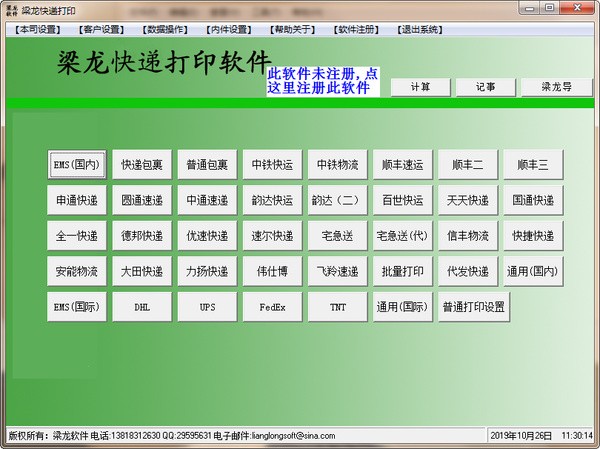
Task: Click the 梁龙导 button
Action: (556, 87)
